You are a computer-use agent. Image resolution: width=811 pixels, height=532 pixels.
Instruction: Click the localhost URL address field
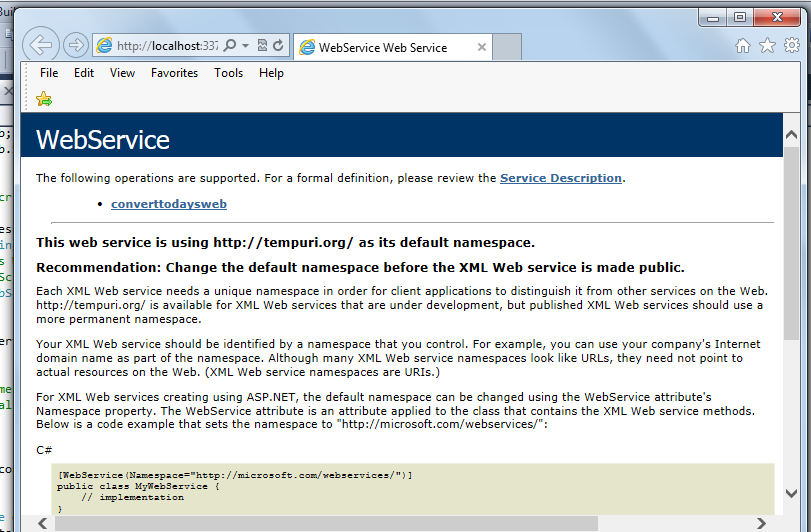[x=168, y=46]
